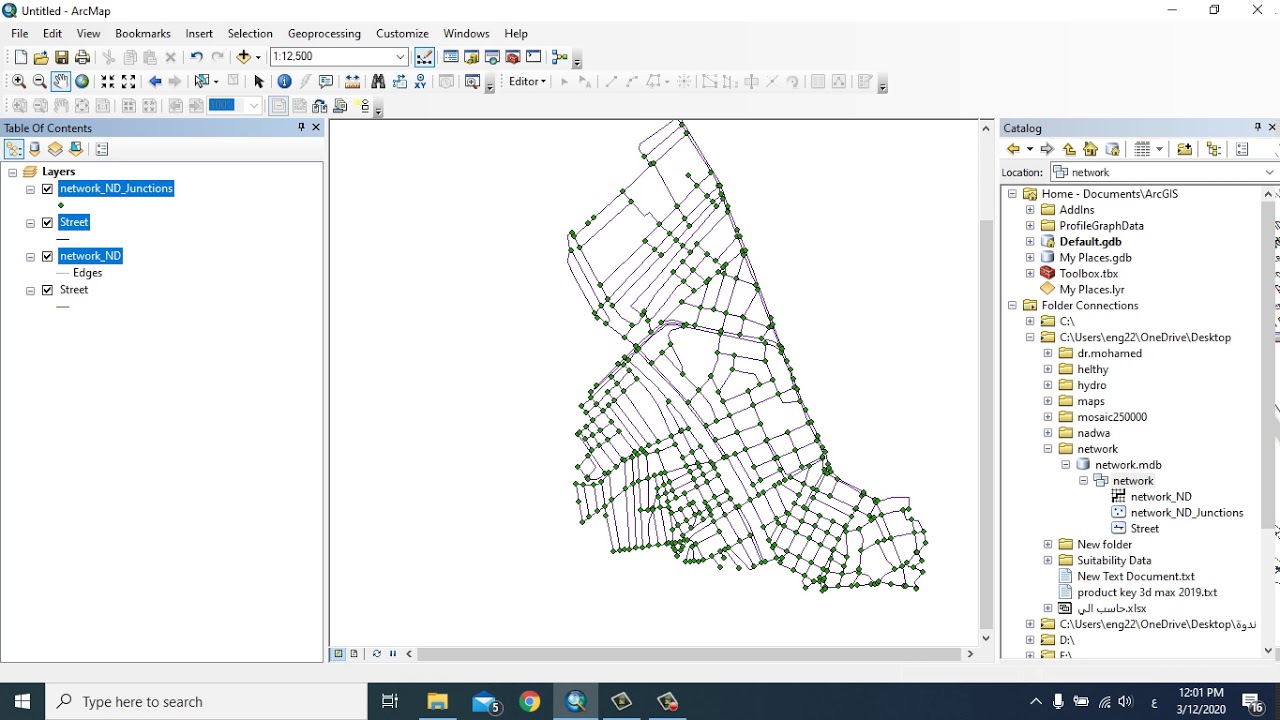Image resolution: width=1280 pixels, height=720 pixels.
Task: Open the Catalog Location dropdown
Action: tap(1269, 172)
